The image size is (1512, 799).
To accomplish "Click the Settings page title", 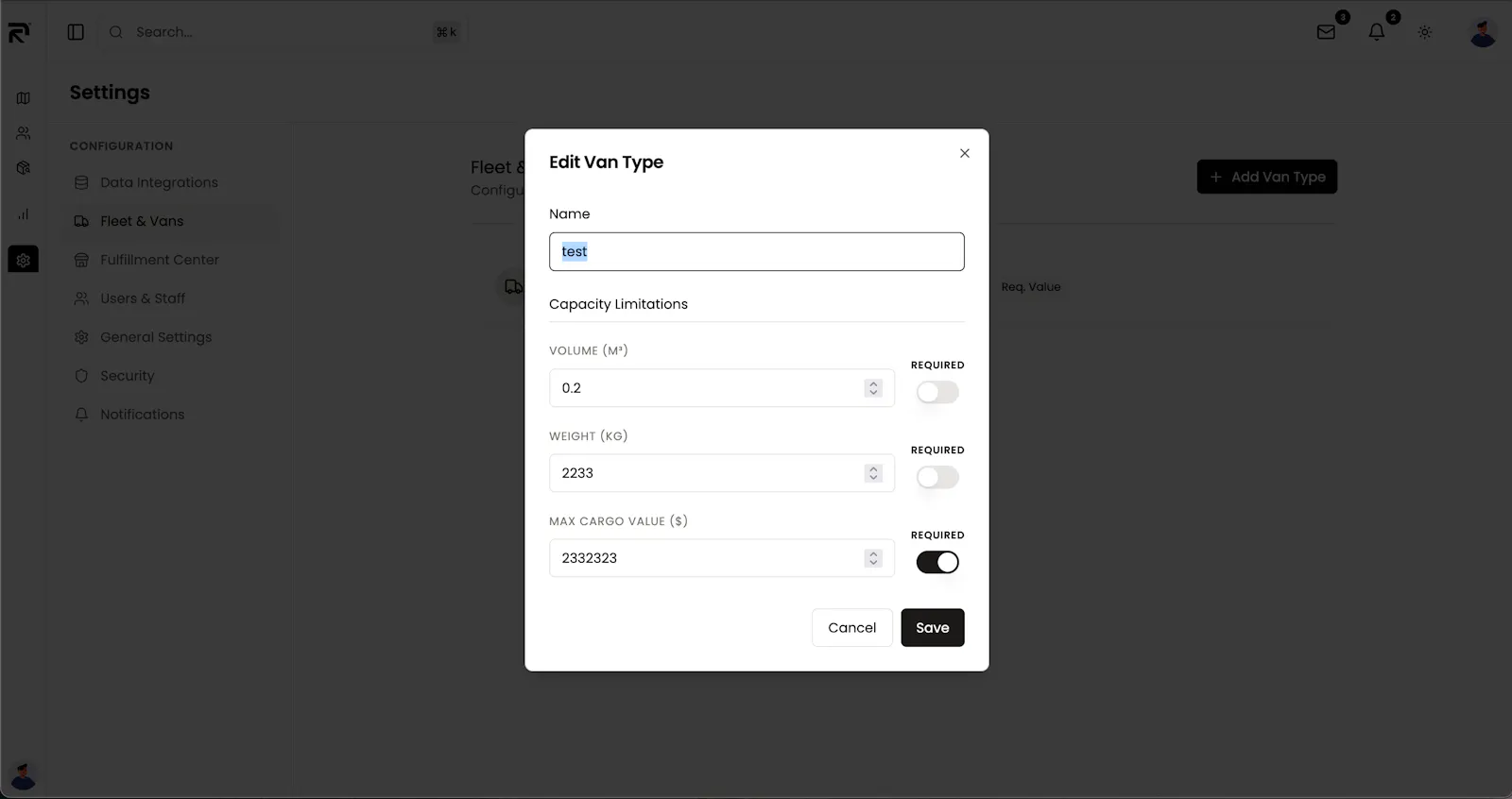I will click(x=110, y=93).
